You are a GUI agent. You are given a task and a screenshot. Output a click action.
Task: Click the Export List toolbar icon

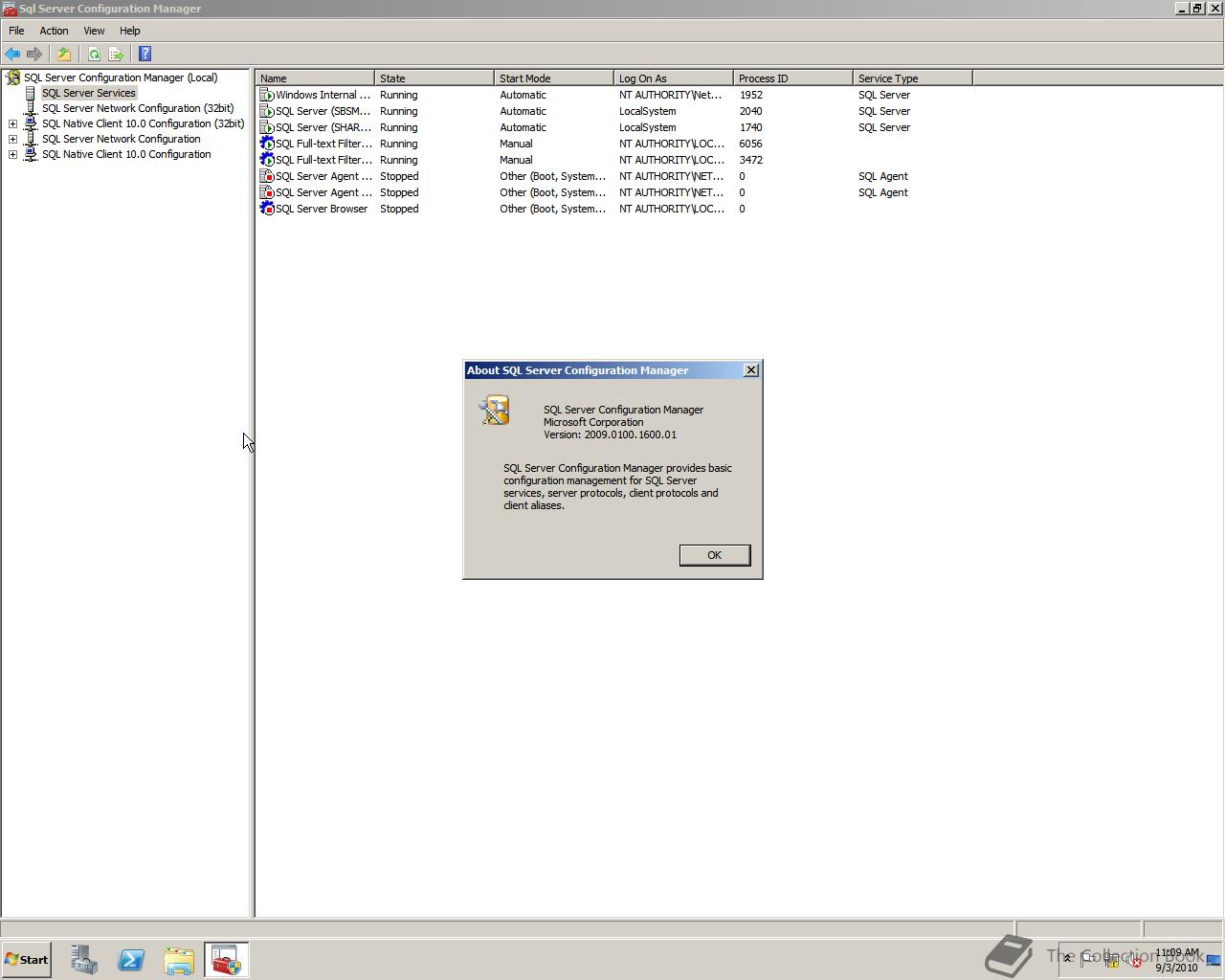tap(116, 55)
